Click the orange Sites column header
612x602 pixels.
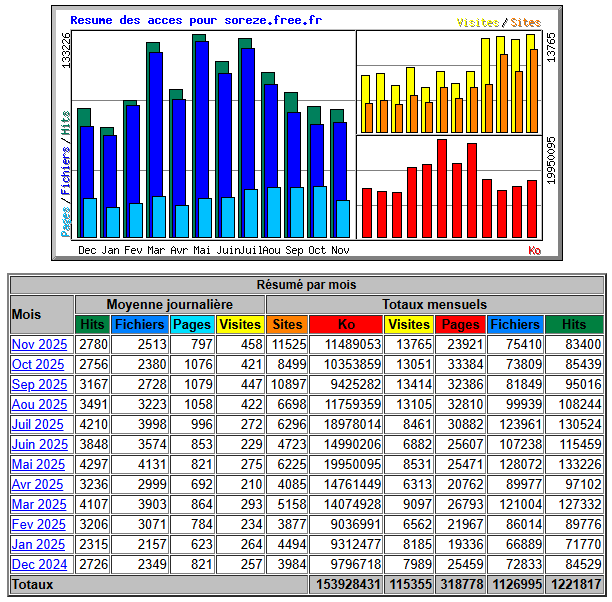(x=287, y=325)
